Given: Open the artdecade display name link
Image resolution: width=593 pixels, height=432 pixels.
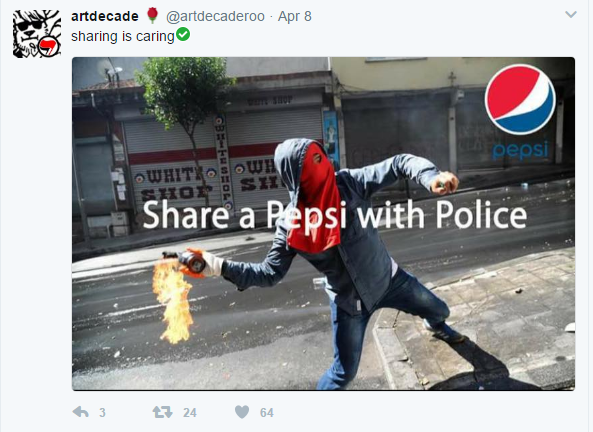Looking at the screenshot, I should pos(105,16).
